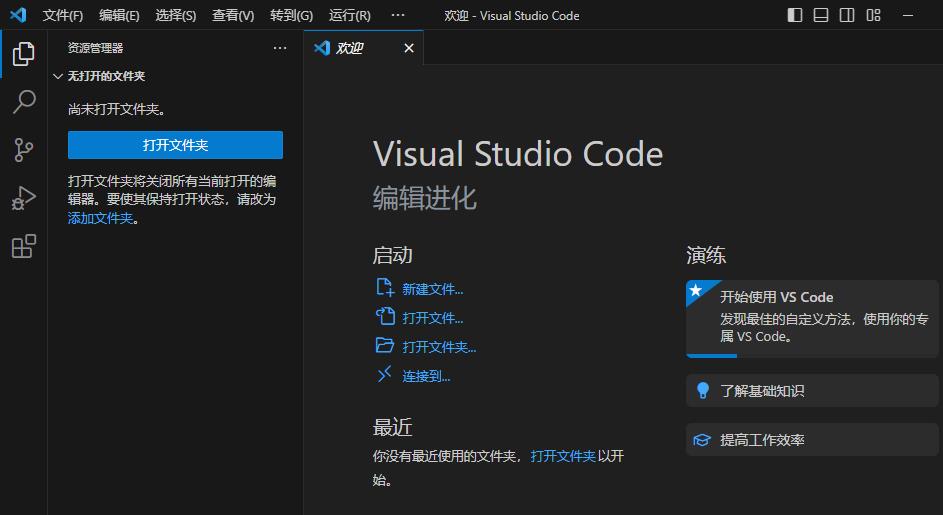The image size is (943, 515).
Task: Click the 打开文件... link
Action: click(x=432, y=318)
